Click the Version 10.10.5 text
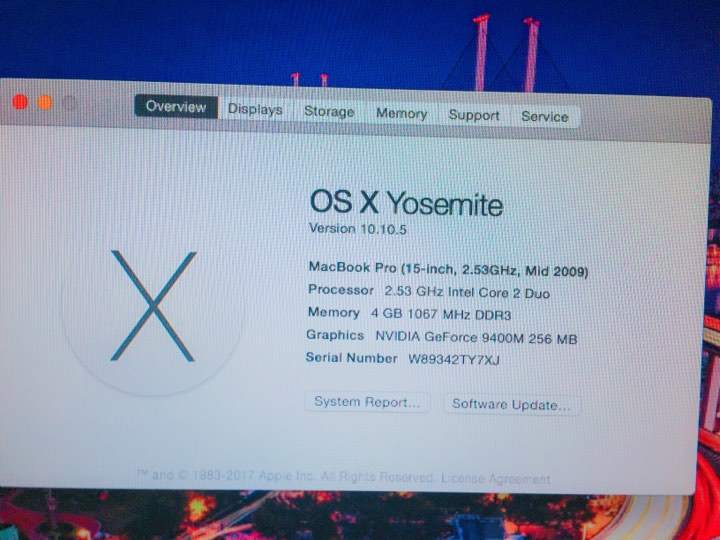This screenshot has width=720, height=540. tap(358, 229)
